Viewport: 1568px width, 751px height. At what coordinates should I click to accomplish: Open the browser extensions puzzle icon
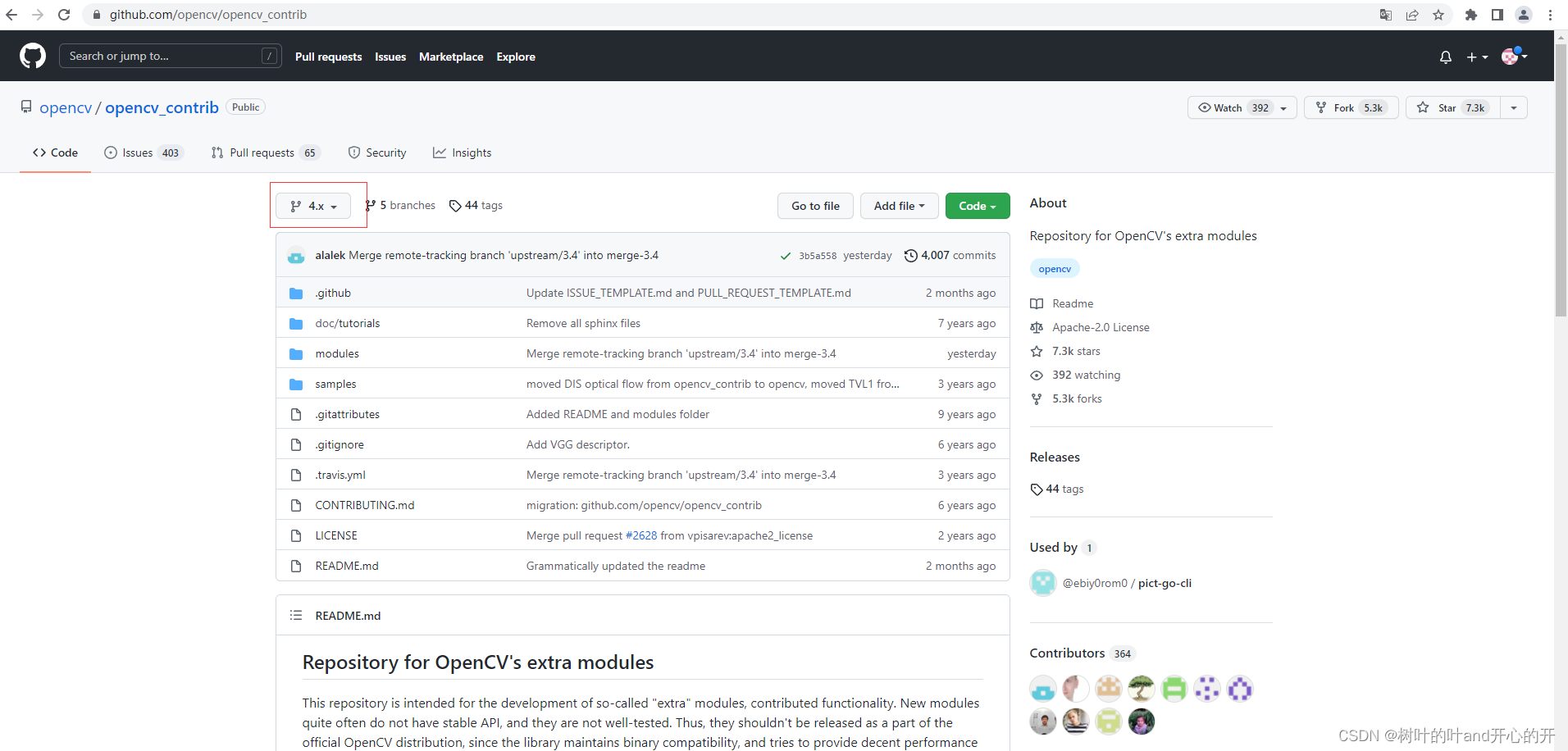(x=1471, y=15)
